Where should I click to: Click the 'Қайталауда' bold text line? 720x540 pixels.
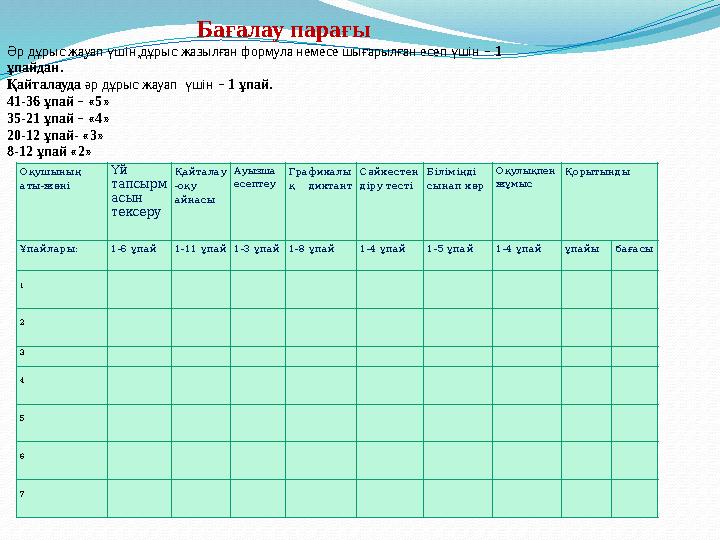140,84
